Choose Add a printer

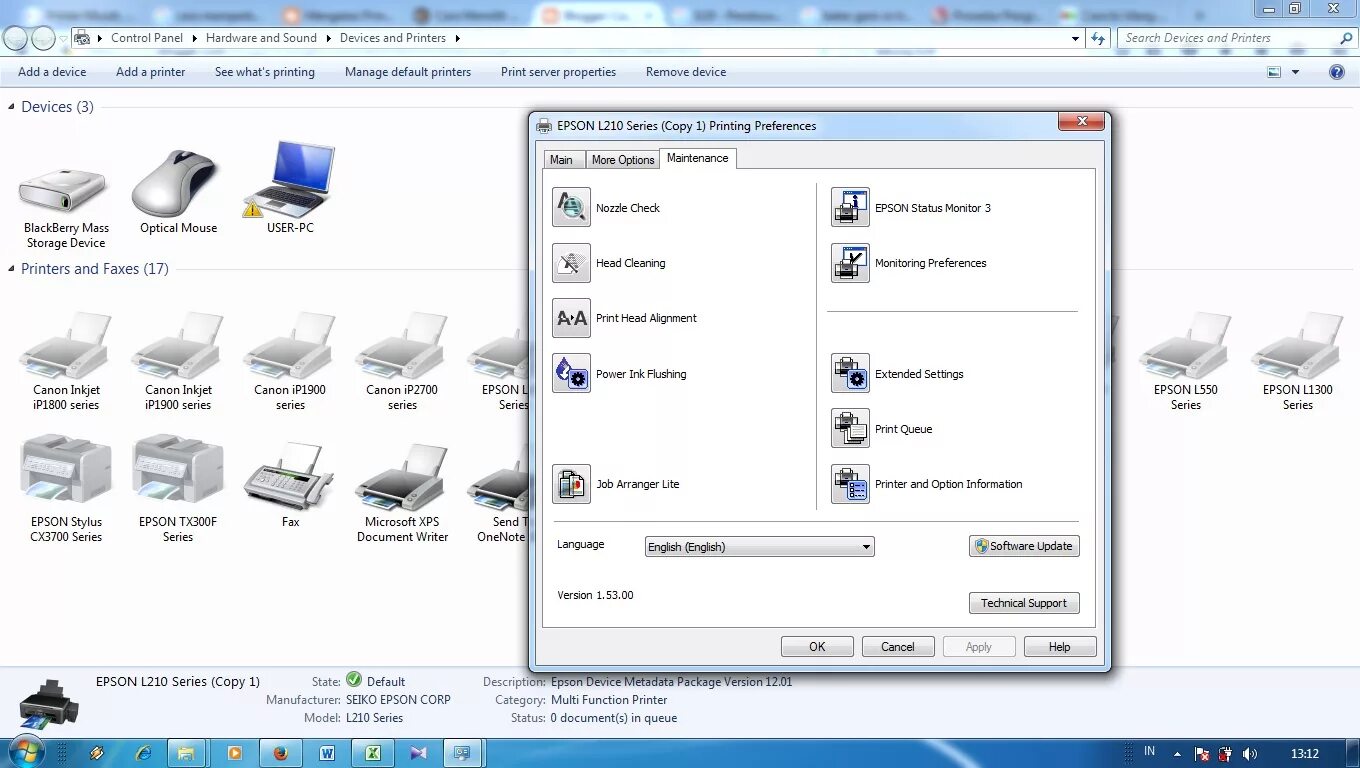click(x=151, y=72)
